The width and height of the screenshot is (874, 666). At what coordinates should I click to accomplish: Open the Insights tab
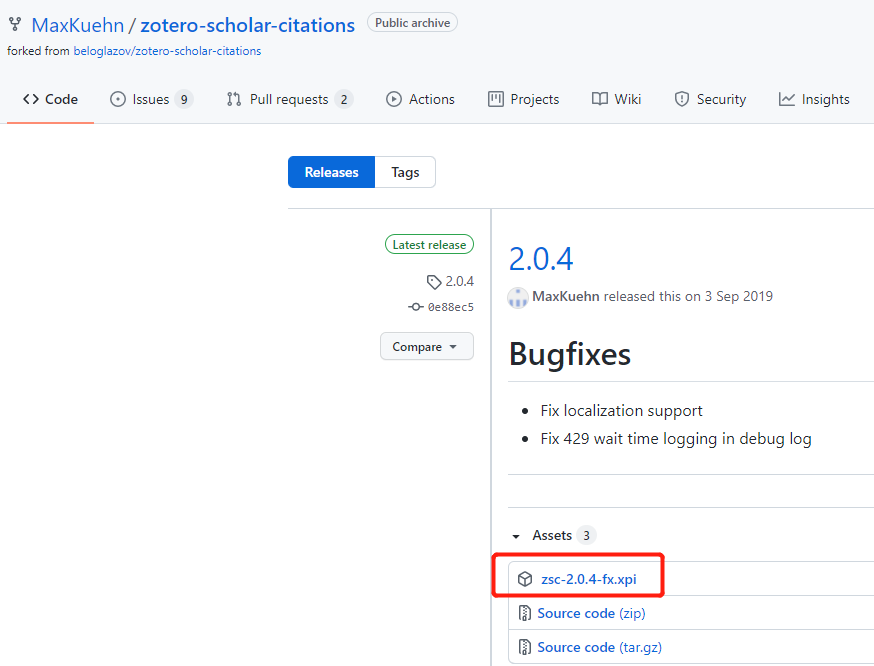coord(814,99)
